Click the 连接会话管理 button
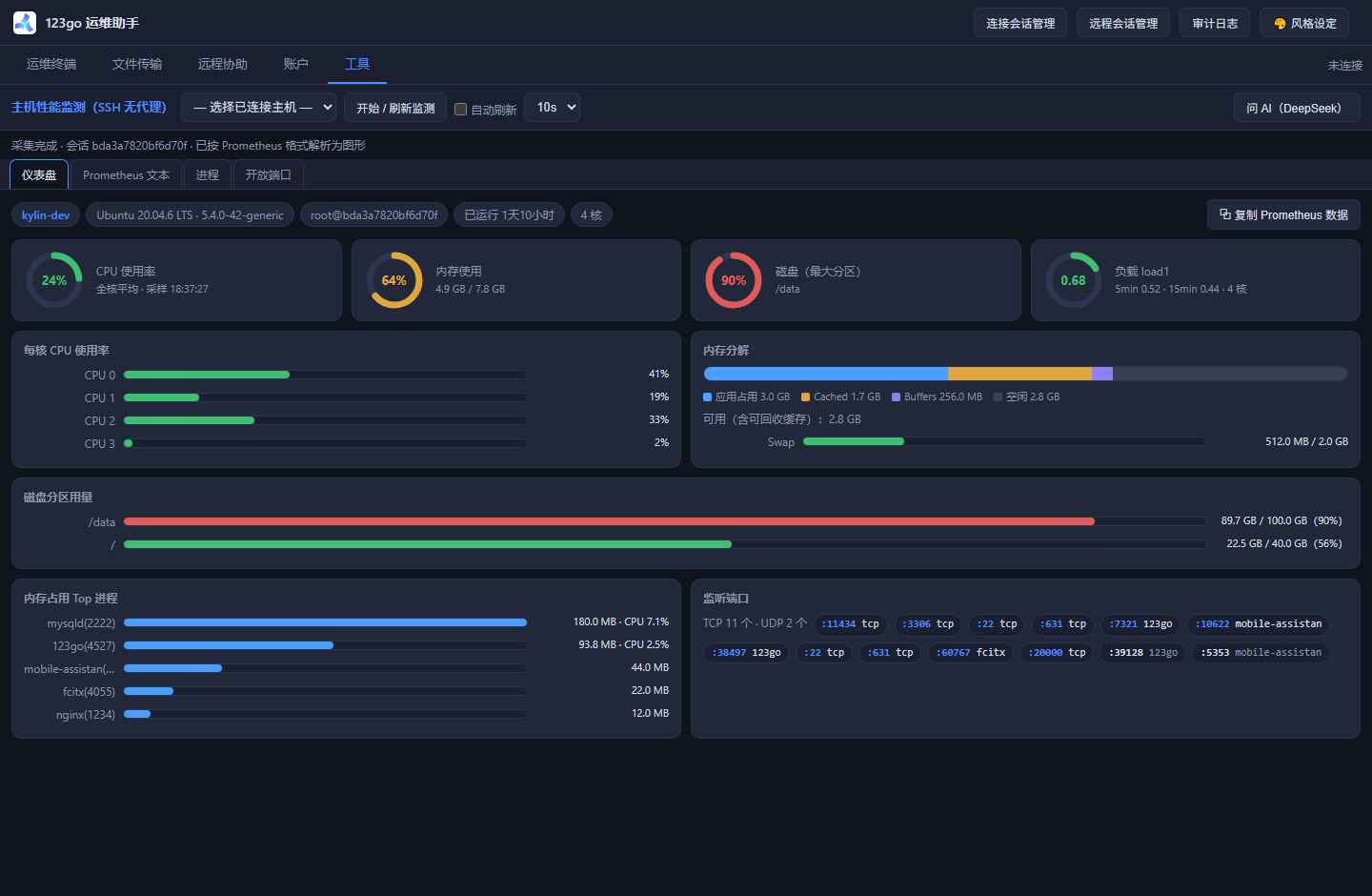 1020,23
